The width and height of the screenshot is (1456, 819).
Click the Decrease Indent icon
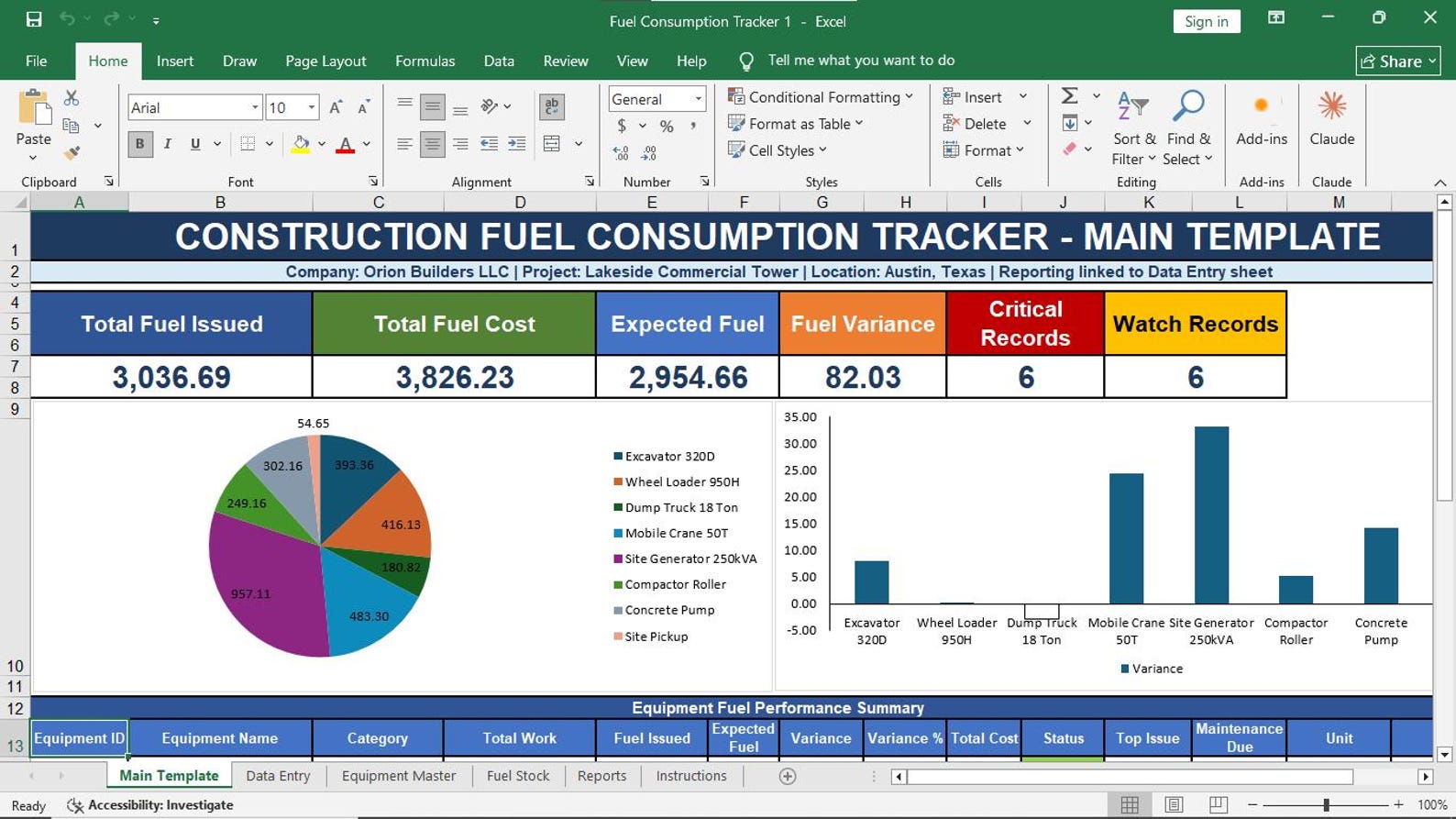(490, 144)
